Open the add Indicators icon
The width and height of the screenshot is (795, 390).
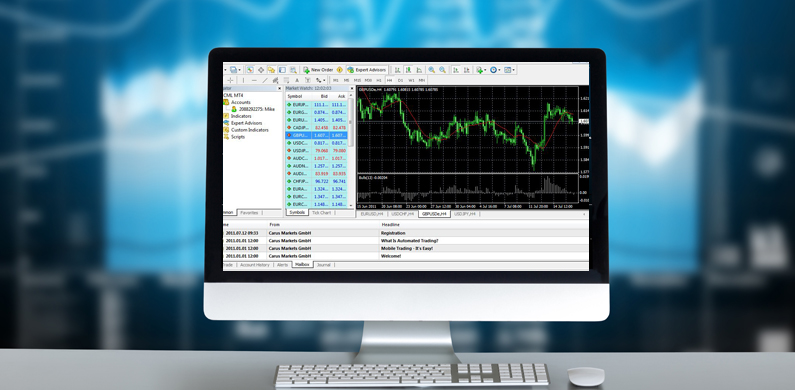[479, 70]
